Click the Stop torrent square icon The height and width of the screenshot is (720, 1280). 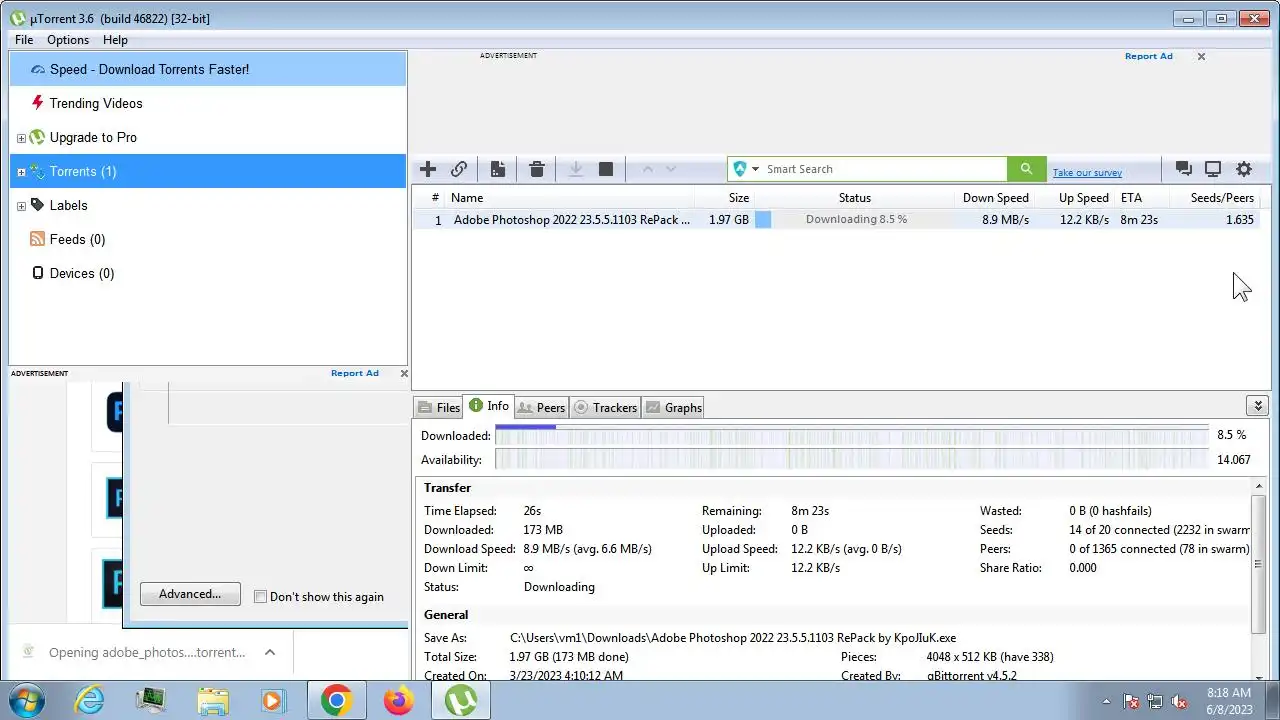coord(606,169)
